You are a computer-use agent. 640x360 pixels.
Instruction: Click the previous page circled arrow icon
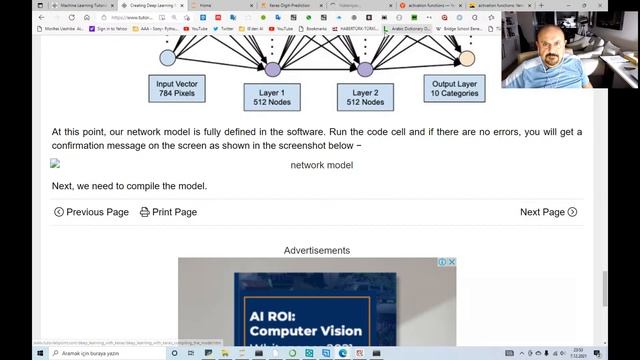coord(59,212)
